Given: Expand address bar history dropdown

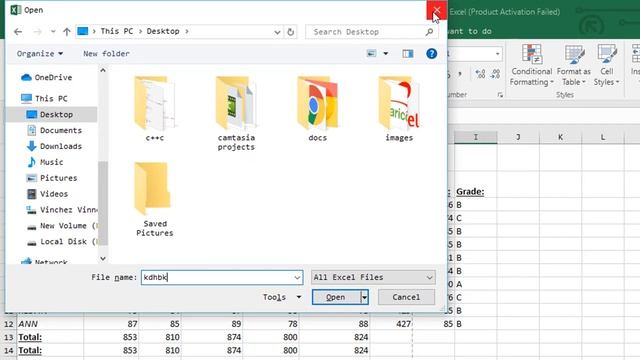Looking at the screenshot, I should click(277, 32).
